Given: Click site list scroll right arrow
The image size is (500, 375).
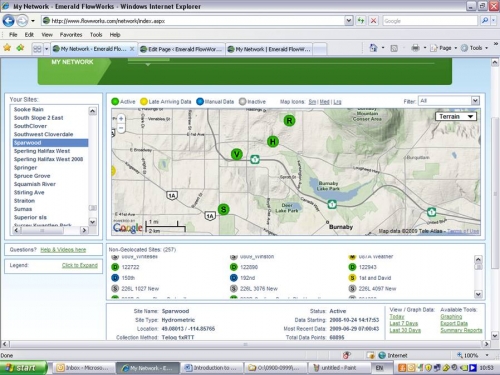Looking at the screenshot, I should point(84,230).
